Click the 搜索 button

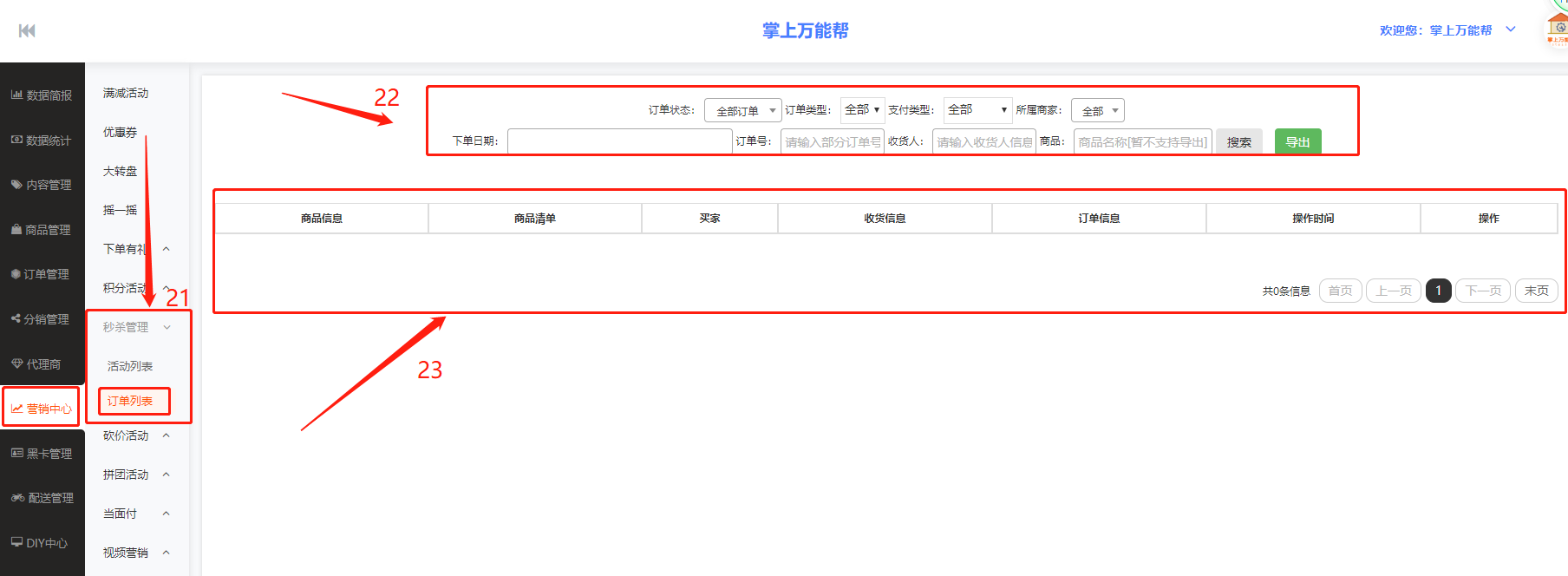(x=1238, y=142)
